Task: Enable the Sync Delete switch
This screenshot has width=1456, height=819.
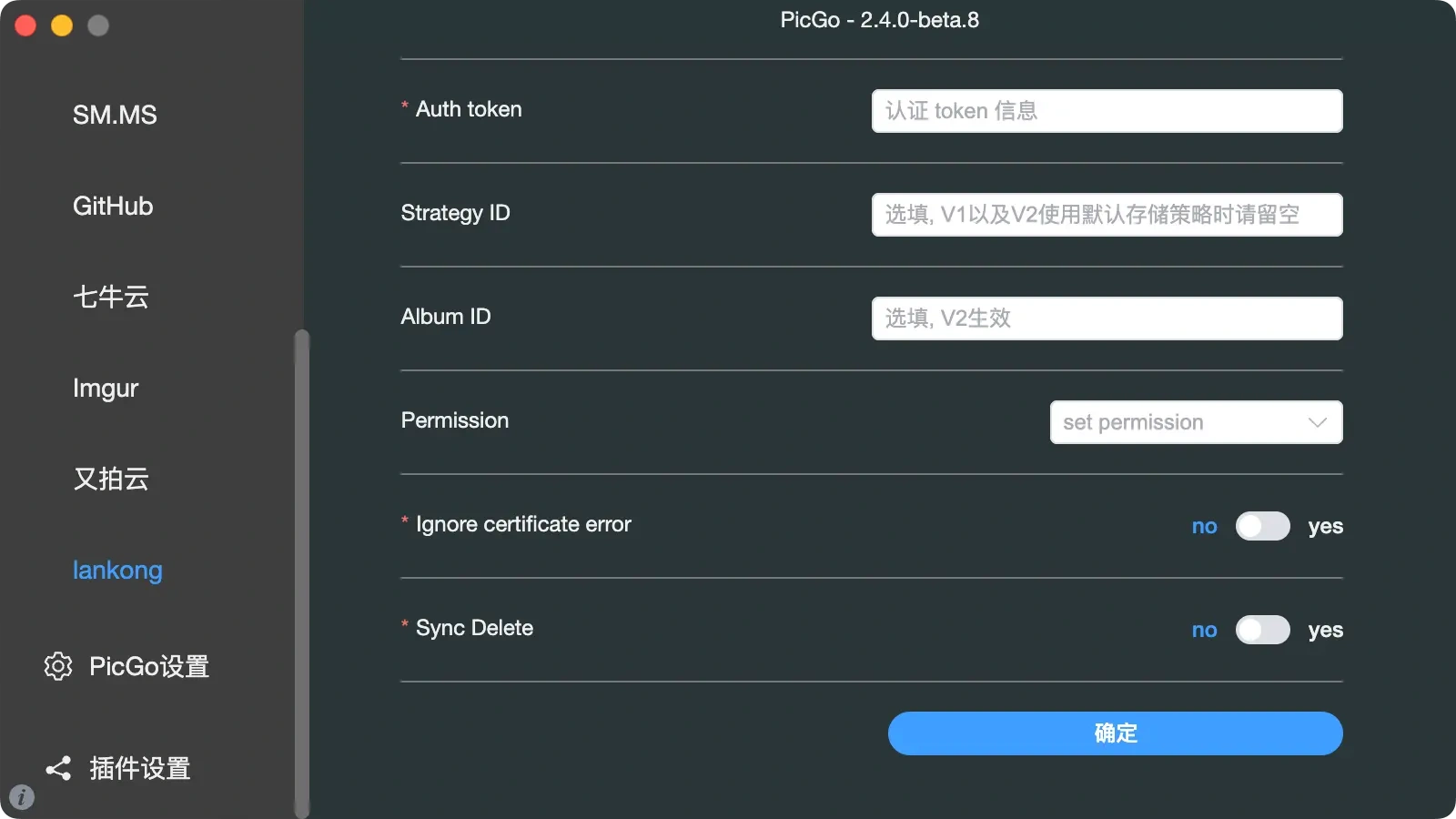Action: (1262, 630)
